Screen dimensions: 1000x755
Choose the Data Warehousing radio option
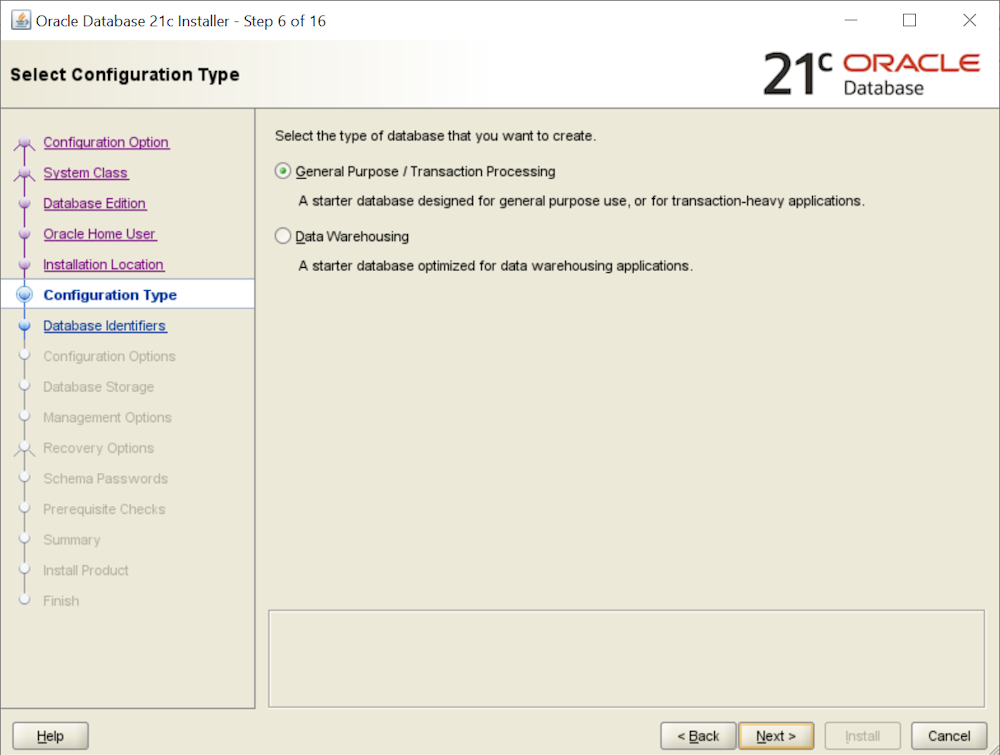[283, 237]
